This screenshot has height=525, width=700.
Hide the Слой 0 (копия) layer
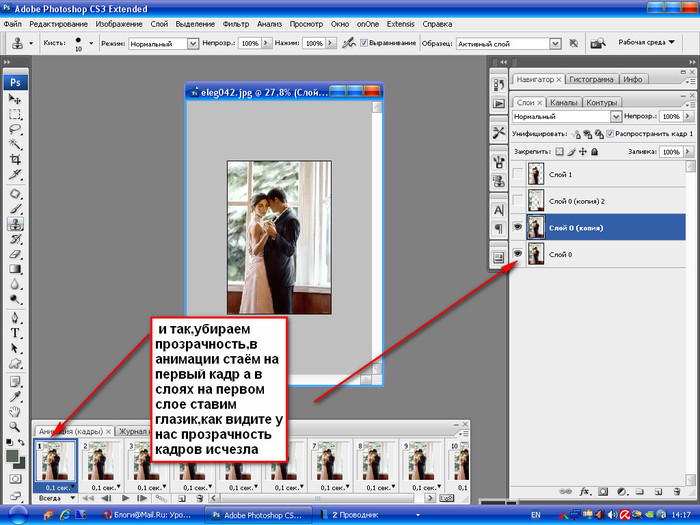[517, 227]
